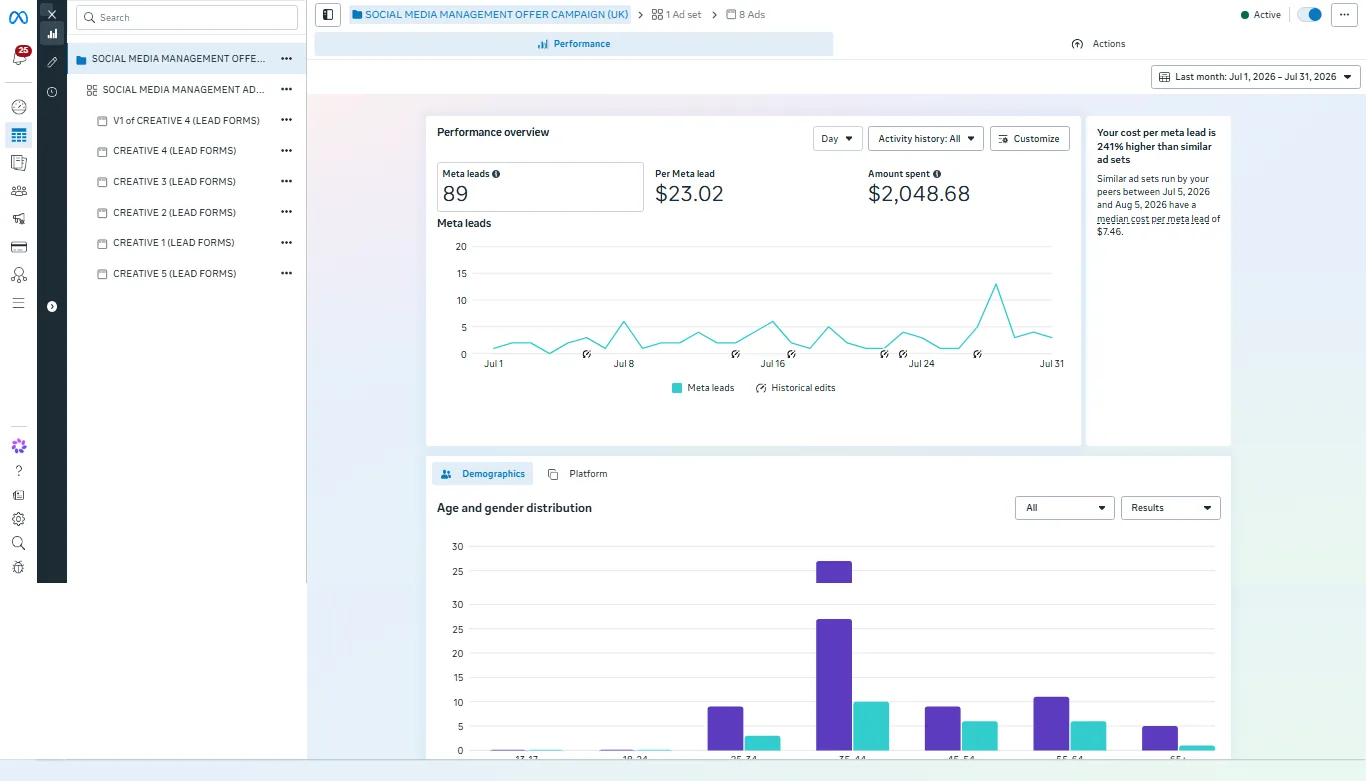
Task: Click sidebar search magnifier icon
Action: click(x=18, y=543)
